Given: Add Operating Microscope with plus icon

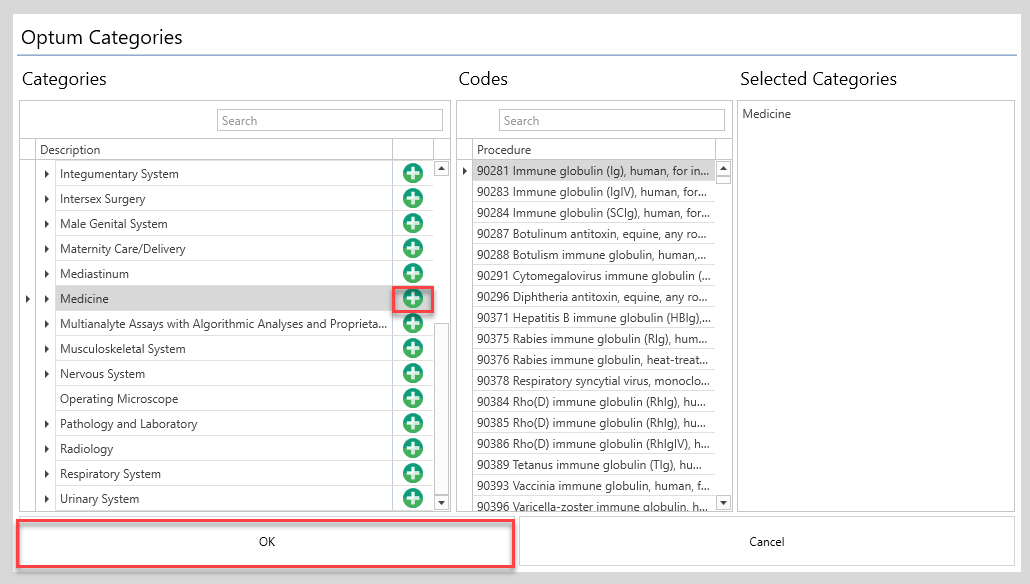Looking at the screenshot, I should pos(413,398).
